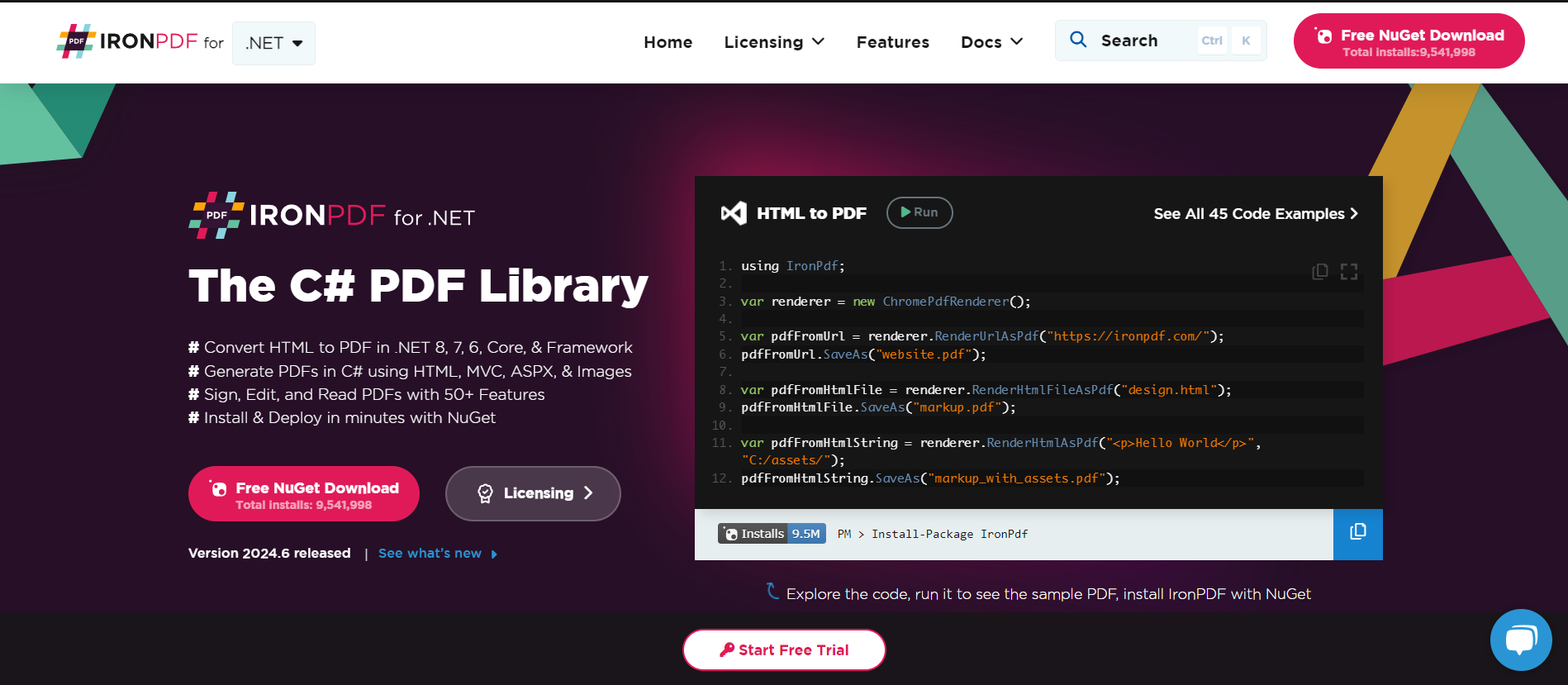
Task: Click the chevron on See All Code Examples
Action: point(1354,214)
